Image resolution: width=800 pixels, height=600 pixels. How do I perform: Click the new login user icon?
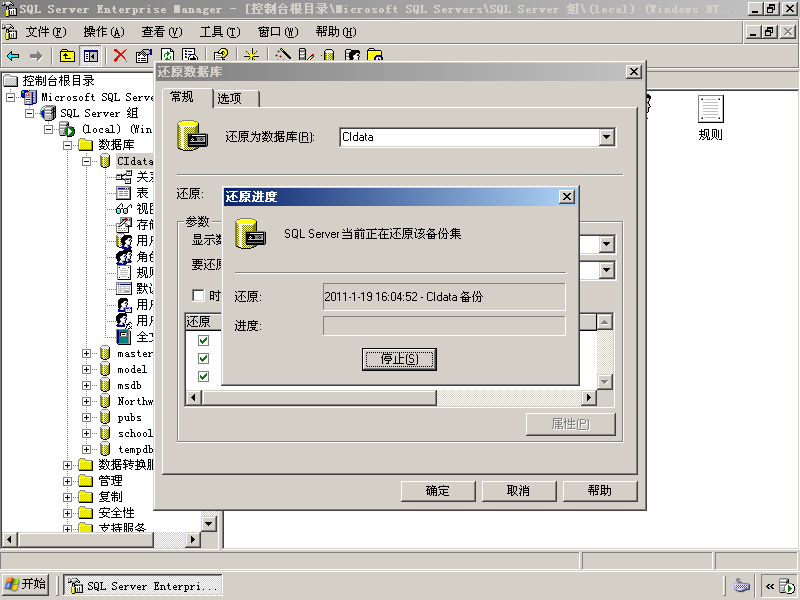coord(352,55)
